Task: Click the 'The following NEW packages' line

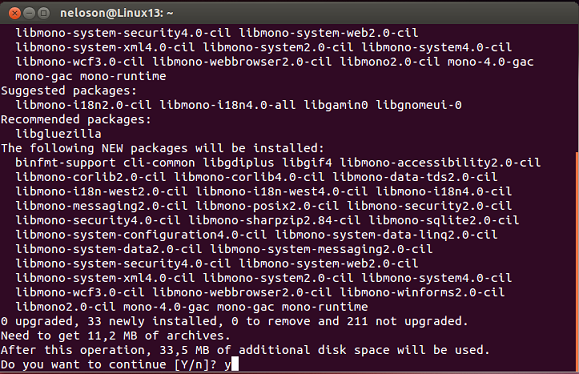Action: coord(162,148)
